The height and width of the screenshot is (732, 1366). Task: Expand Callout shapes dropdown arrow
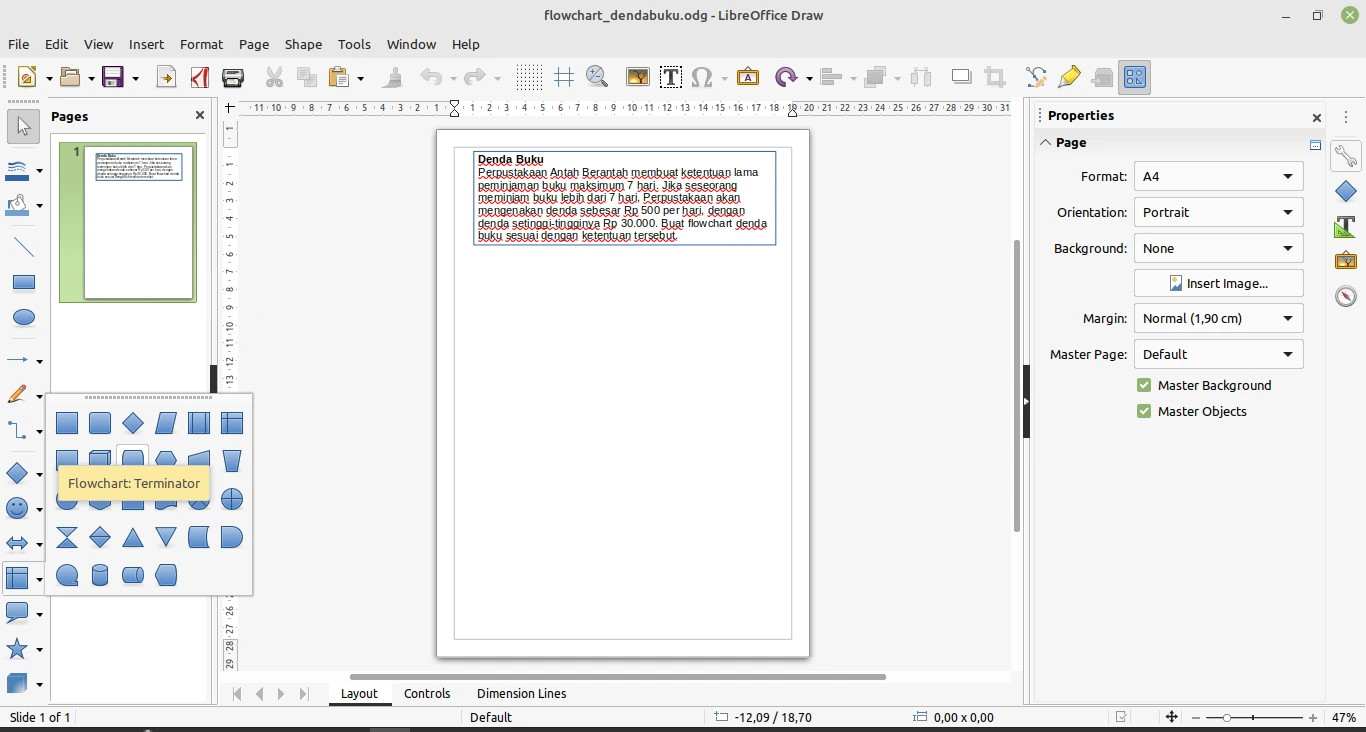tap(39, 614)
